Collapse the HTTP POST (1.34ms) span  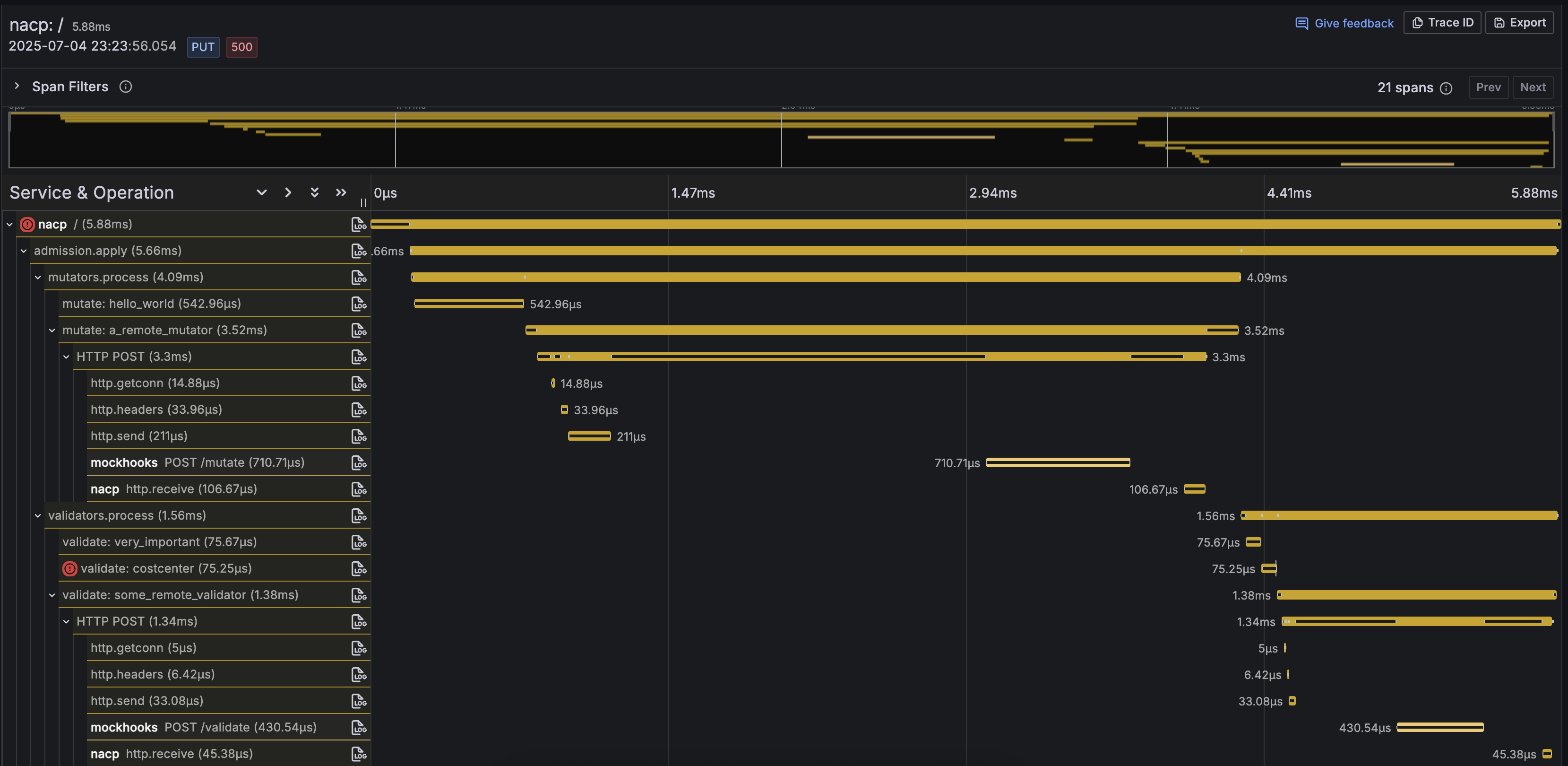point(66,622)
